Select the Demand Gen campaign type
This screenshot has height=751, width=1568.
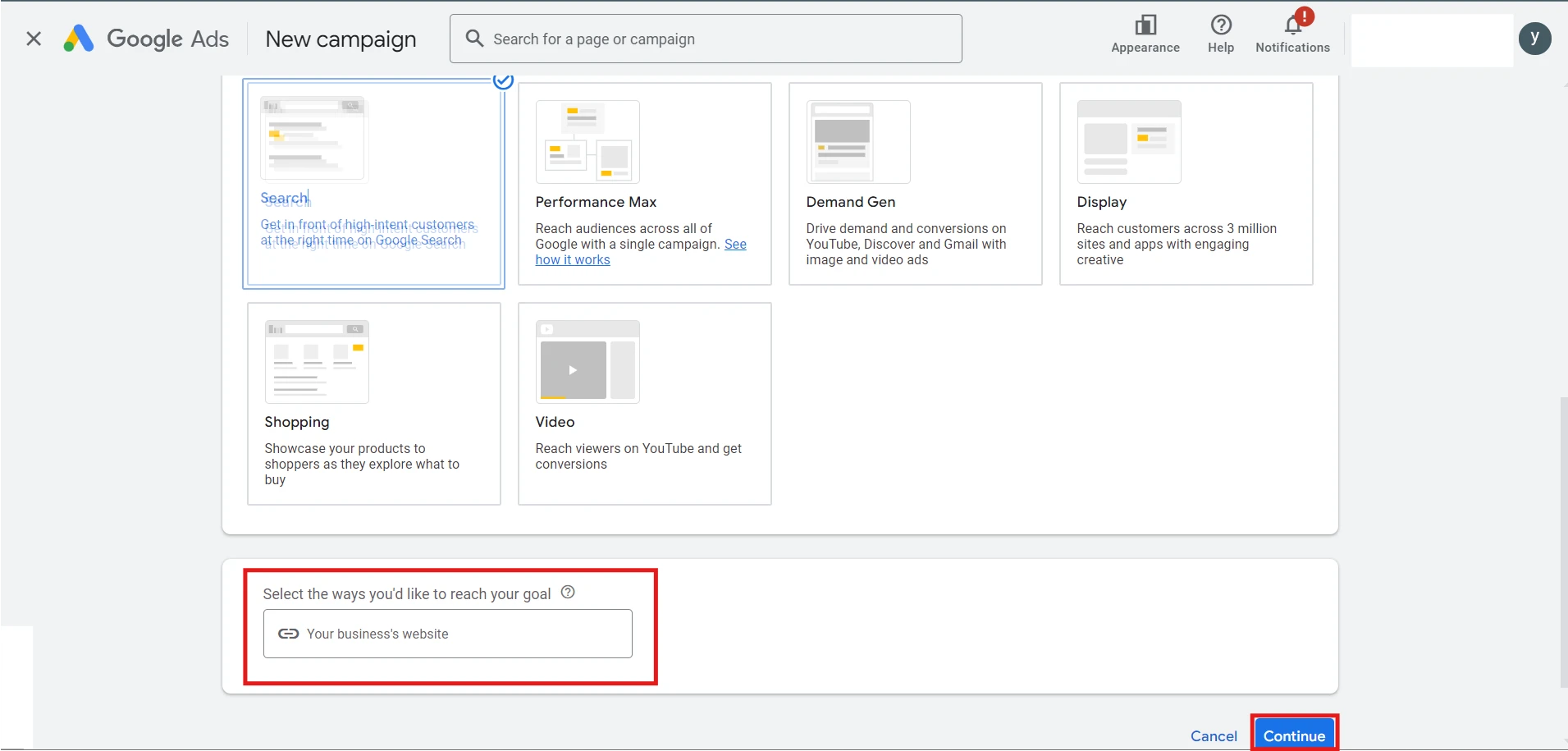tap(916, 184)
